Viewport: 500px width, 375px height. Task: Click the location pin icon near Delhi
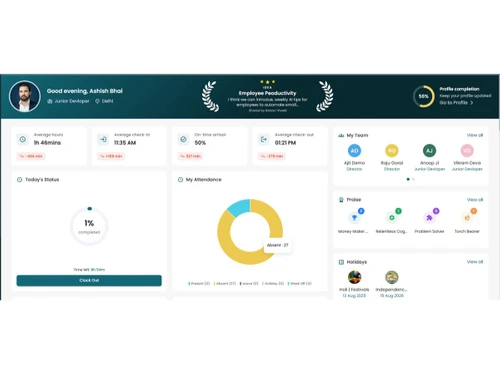[97, 101]
